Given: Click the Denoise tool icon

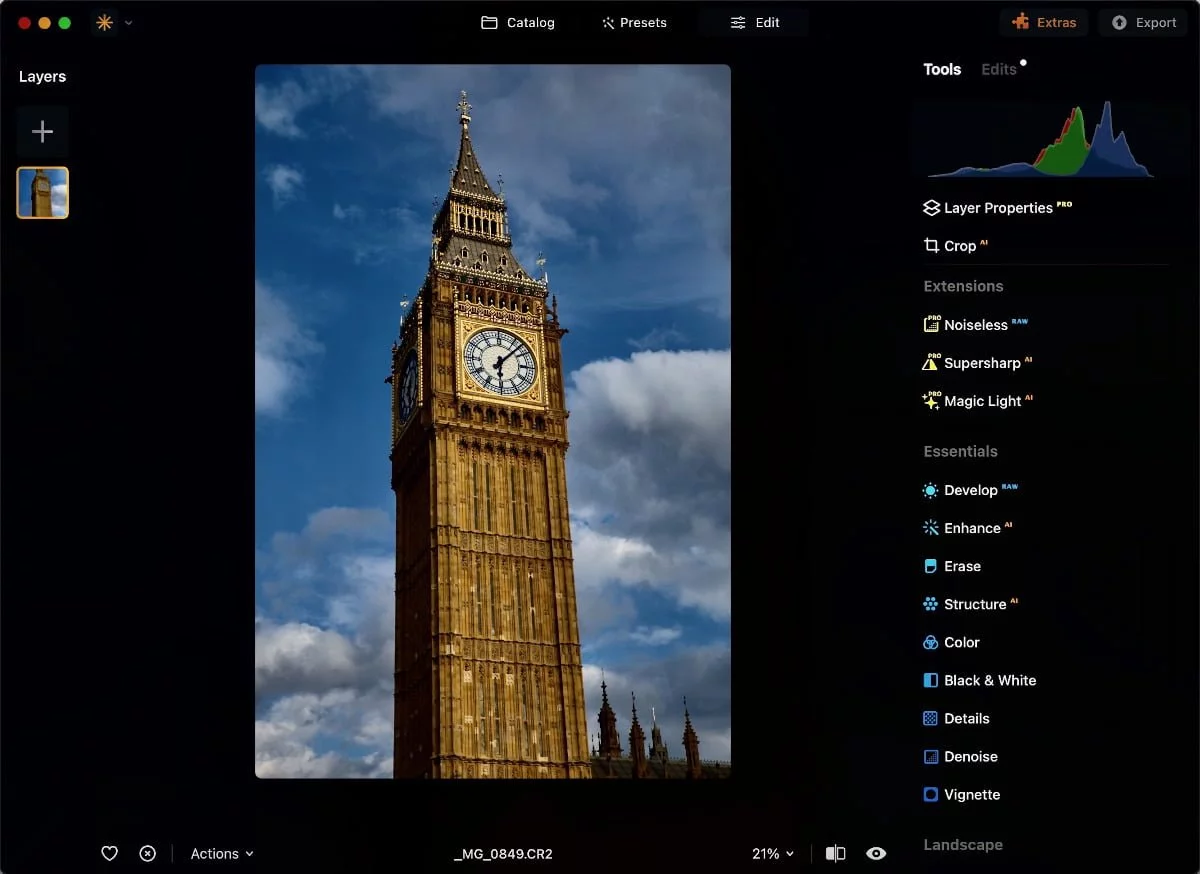Looking at the screenshot, I should [931, 757].
